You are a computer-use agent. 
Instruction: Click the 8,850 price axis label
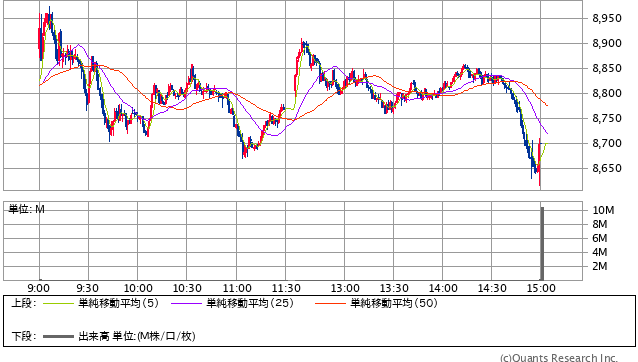(x=607, y=68)
